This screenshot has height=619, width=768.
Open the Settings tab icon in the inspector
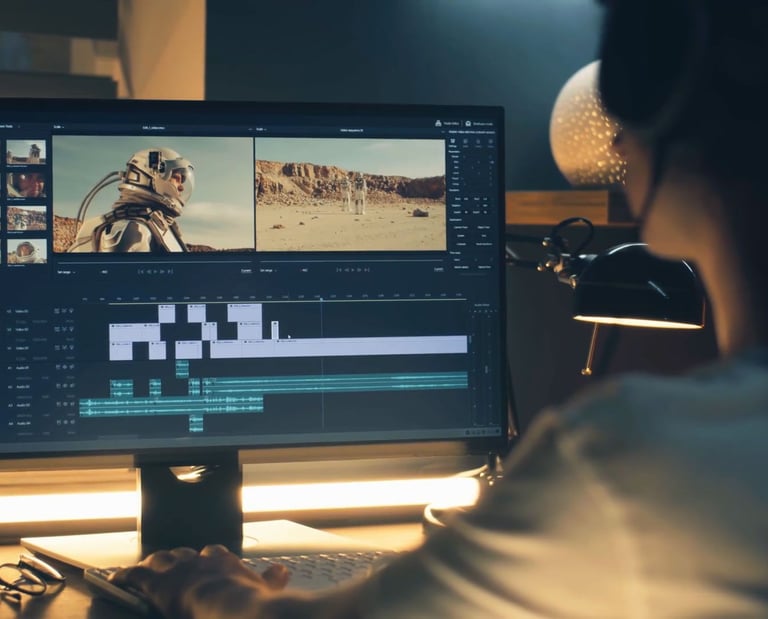[x=453, y=141]
